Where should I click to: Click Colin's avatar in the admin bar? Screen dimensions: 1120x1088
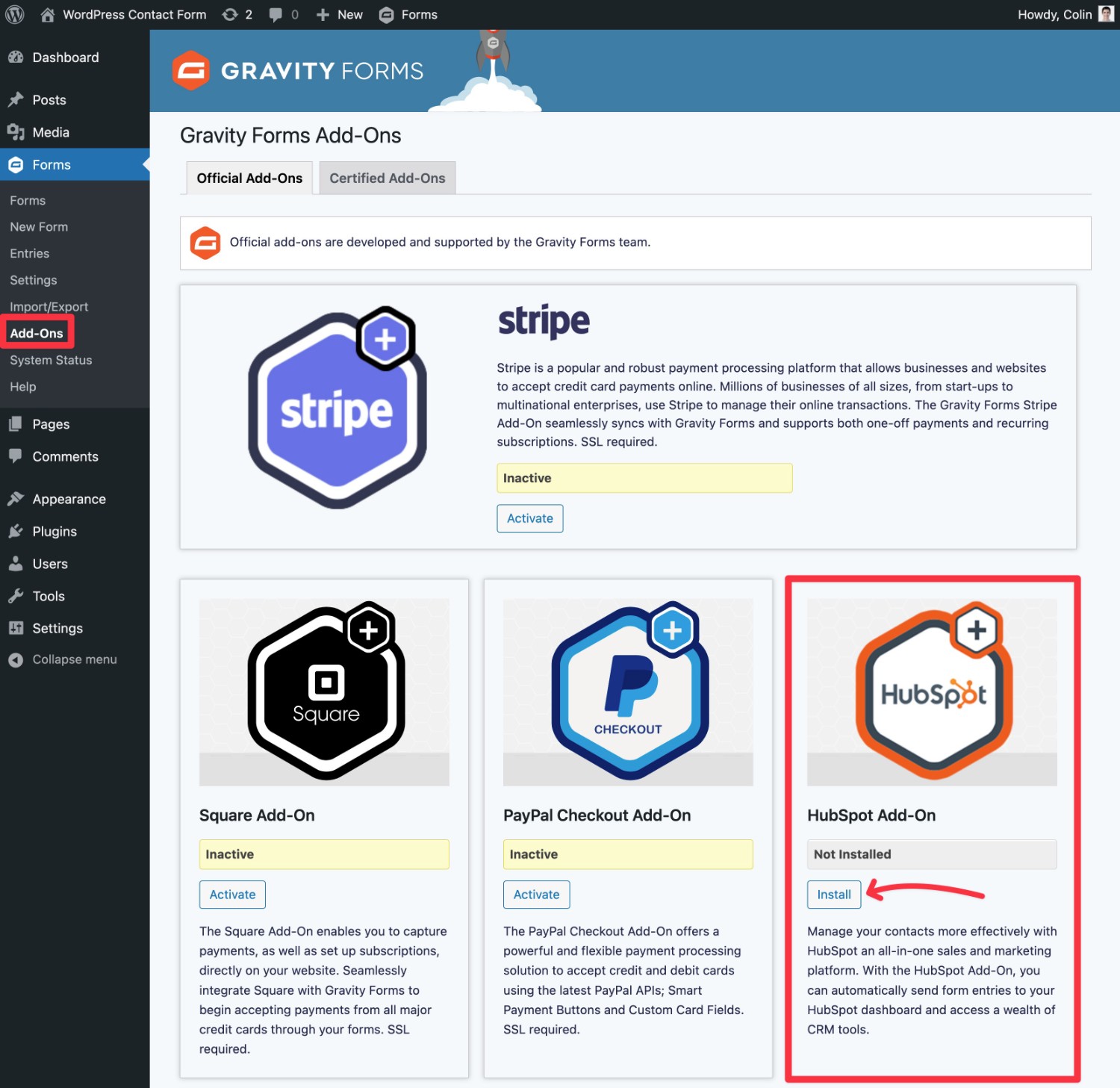1106,14
